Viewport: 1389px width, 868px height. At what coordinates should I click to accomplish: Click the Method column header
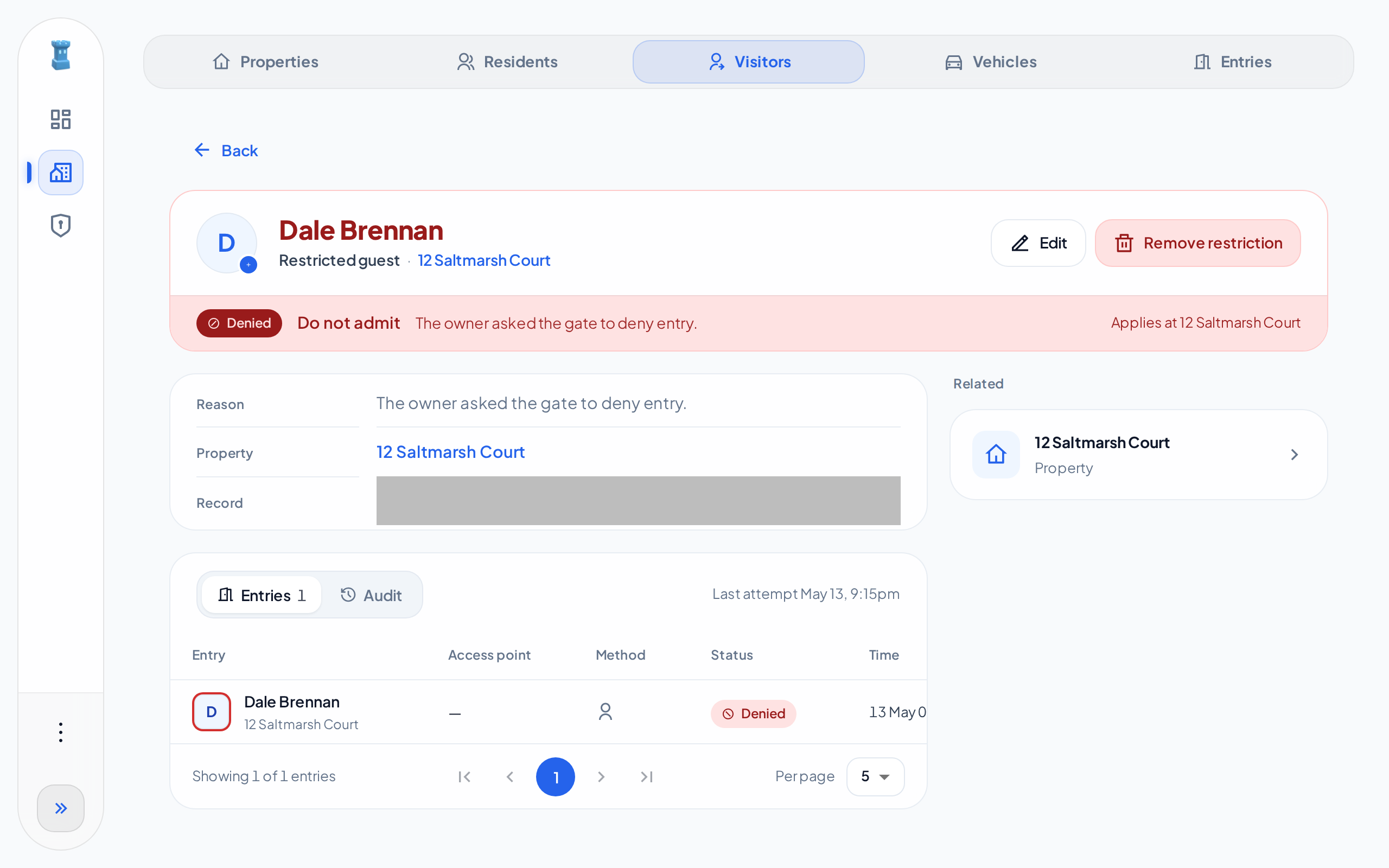coord(621,655)
